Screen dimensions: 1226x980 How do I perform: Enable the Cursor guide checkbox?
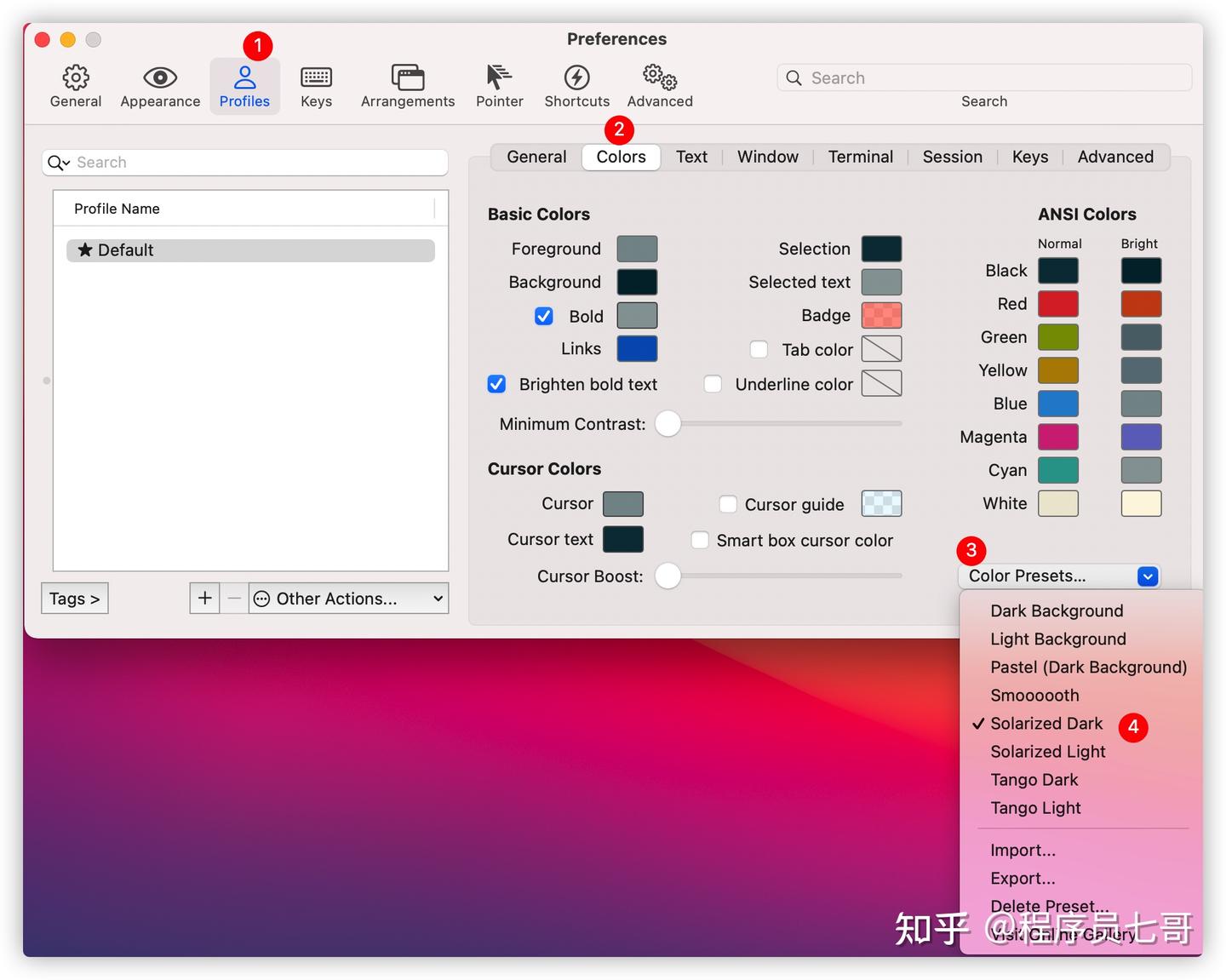[x=728, y=504]
